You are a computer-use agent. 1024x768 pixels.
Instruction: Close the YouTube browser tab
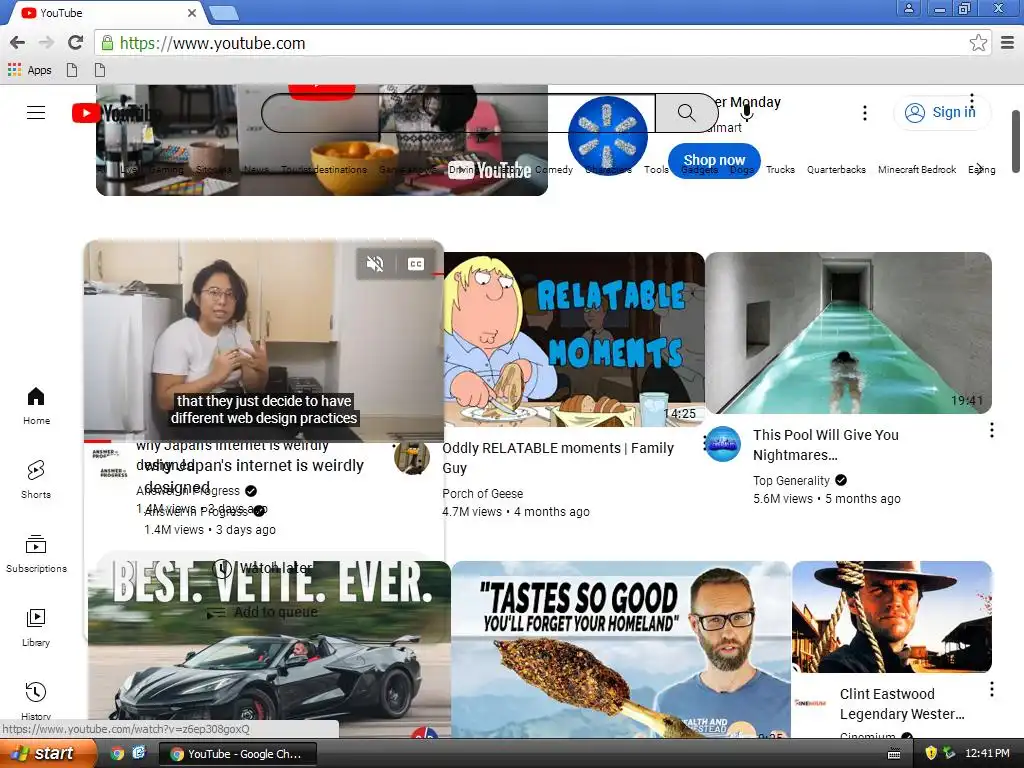(192, 12)
